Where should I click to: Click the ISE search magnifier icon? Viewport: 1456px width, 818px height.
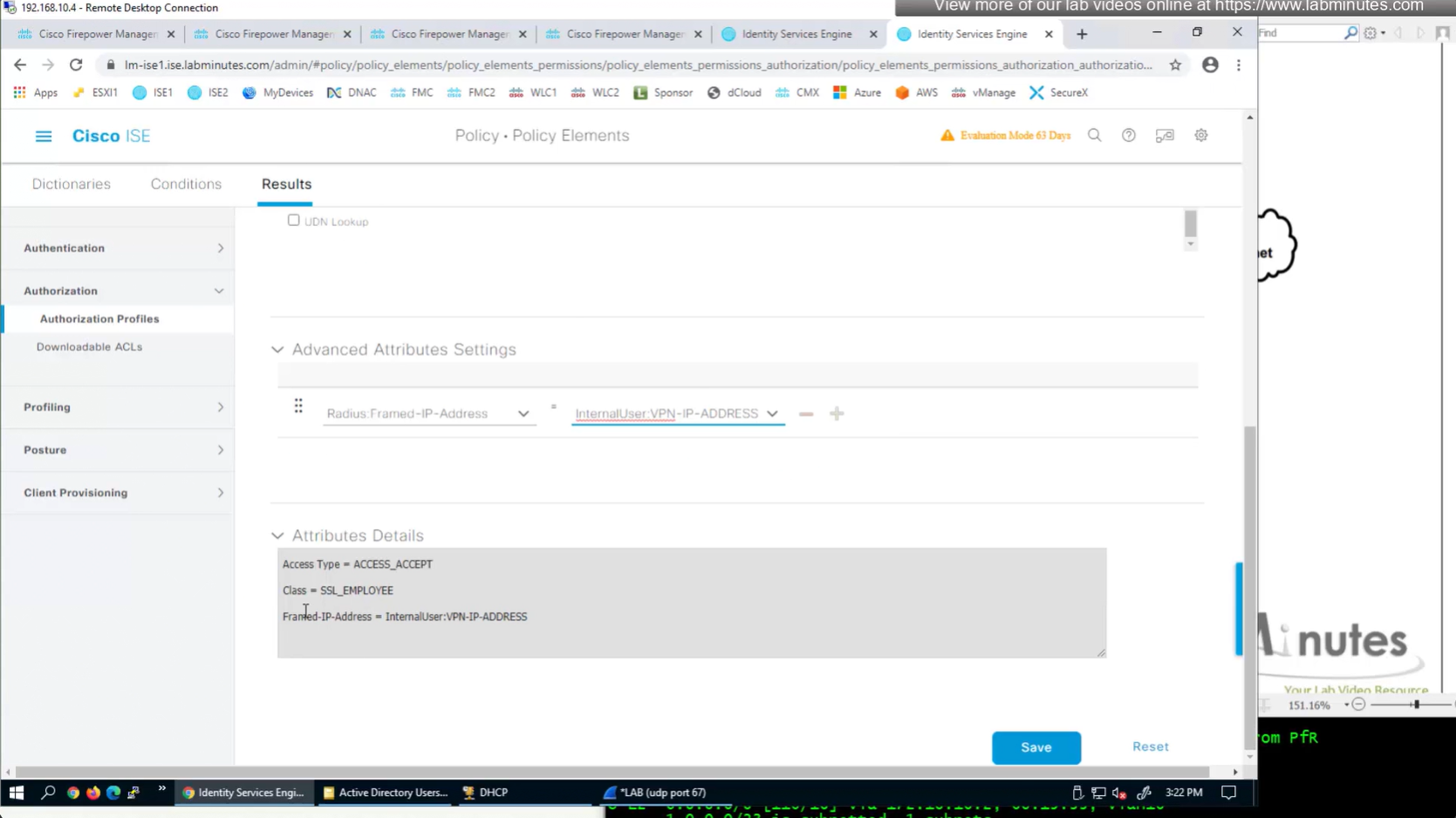(1094, 135)
